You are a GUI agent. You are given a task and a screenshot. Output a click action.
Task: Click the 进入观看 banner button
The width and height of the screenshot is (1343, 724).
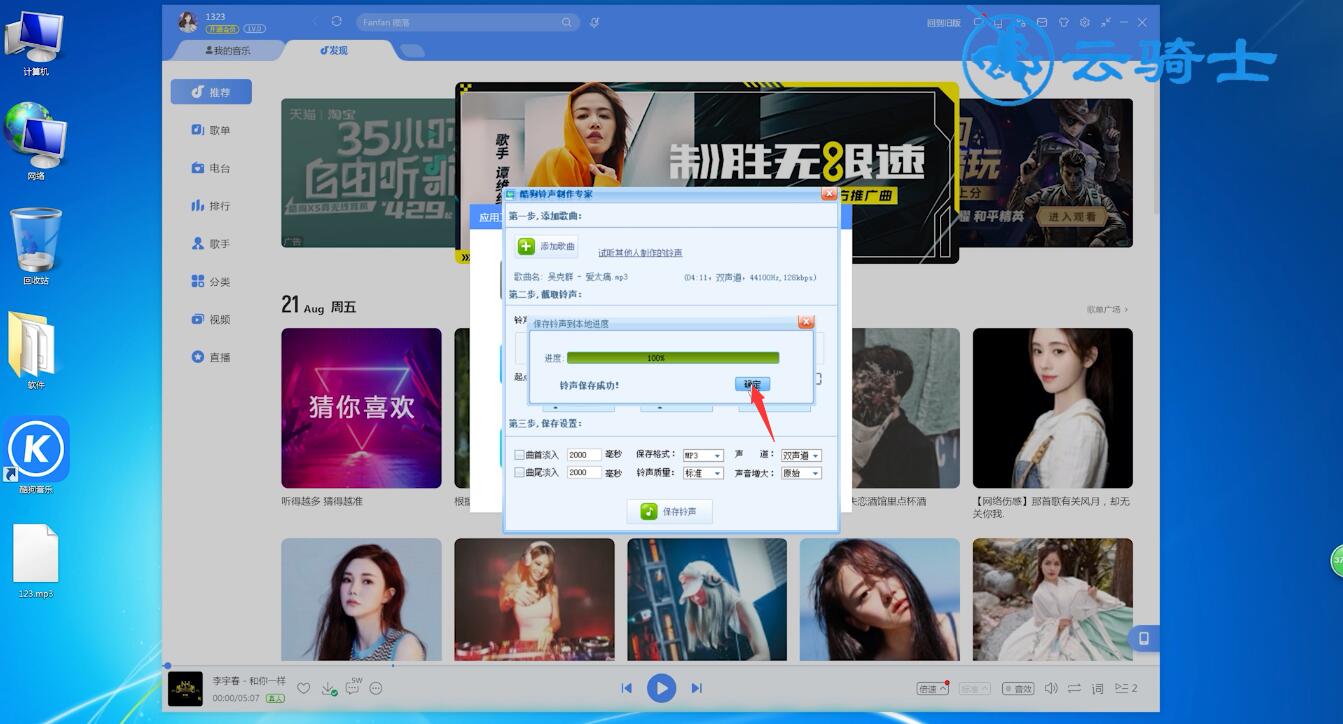(x=1072, y=216)
